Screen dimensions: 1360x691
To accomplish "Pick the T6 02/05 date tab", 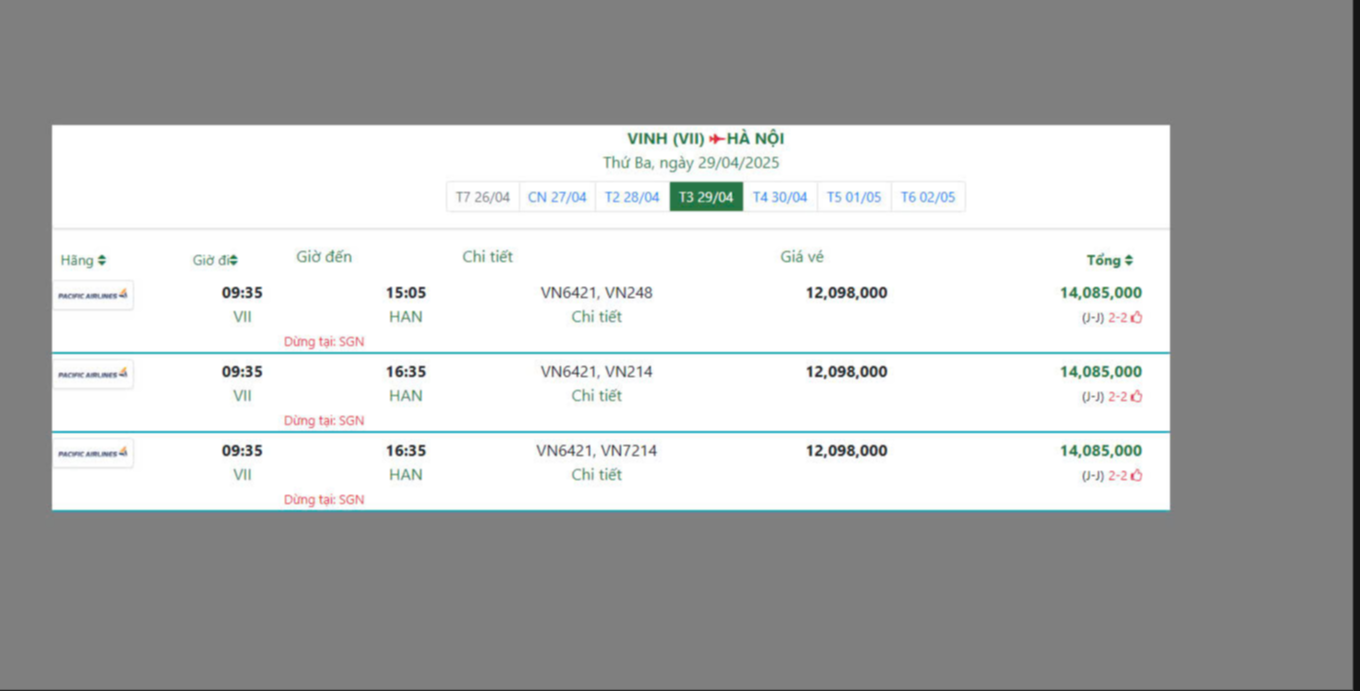I will pyautogui.click(x=928, y=197).
